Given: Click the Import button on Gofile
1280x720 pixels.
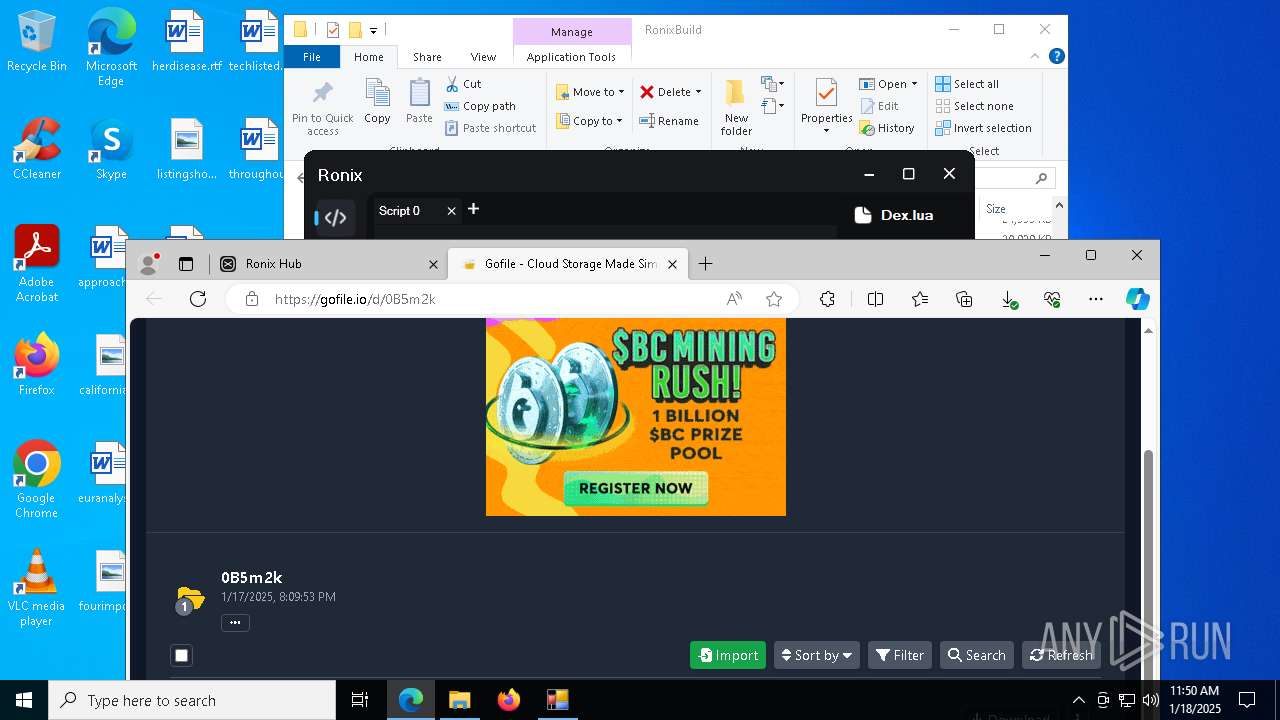Looking at the screenshot, I should click(728, 655).
